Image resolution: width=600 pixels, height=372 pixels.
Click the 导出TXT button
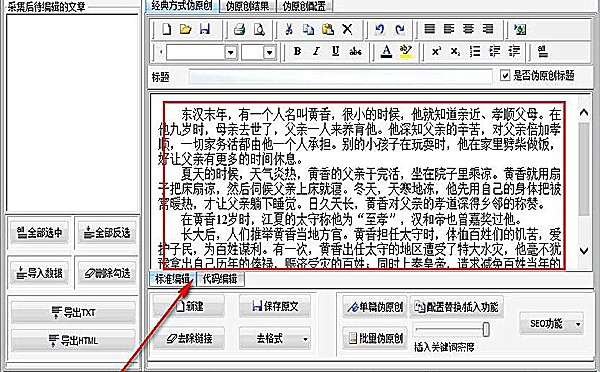click(x=73, y=313)
